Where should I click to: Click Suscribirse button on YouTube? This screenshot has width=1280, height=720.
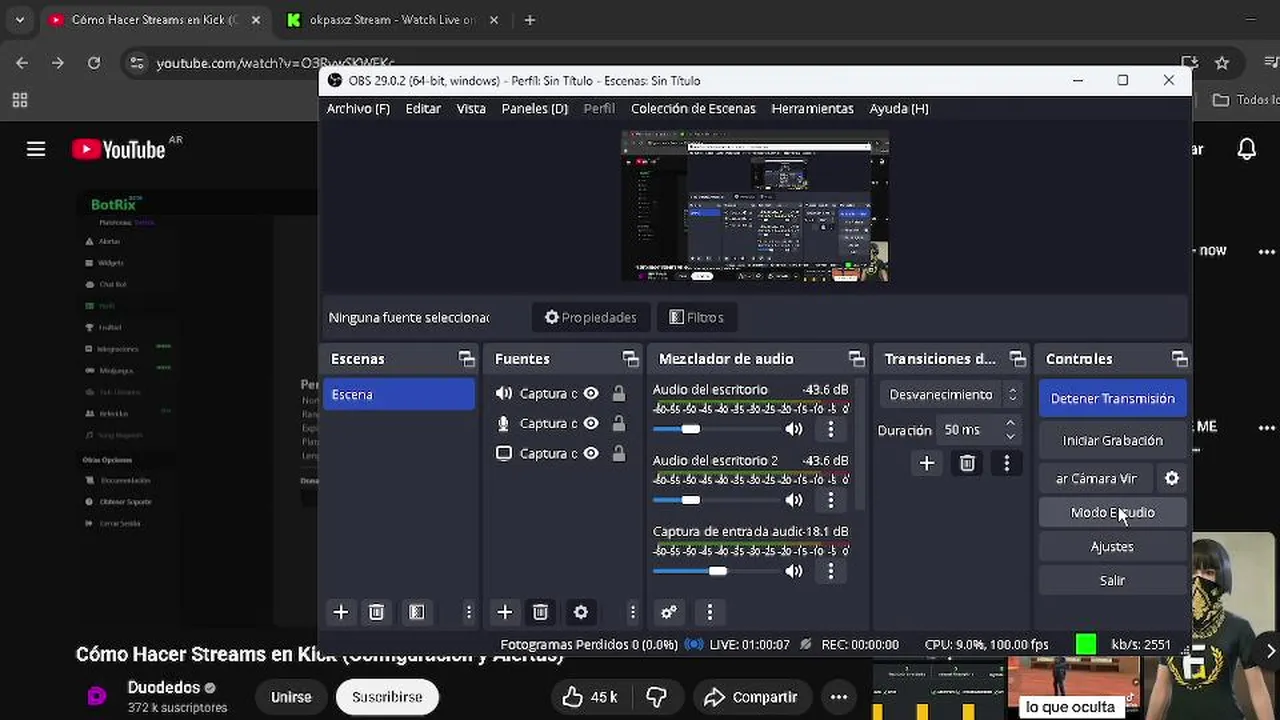(x=387, y=697)
